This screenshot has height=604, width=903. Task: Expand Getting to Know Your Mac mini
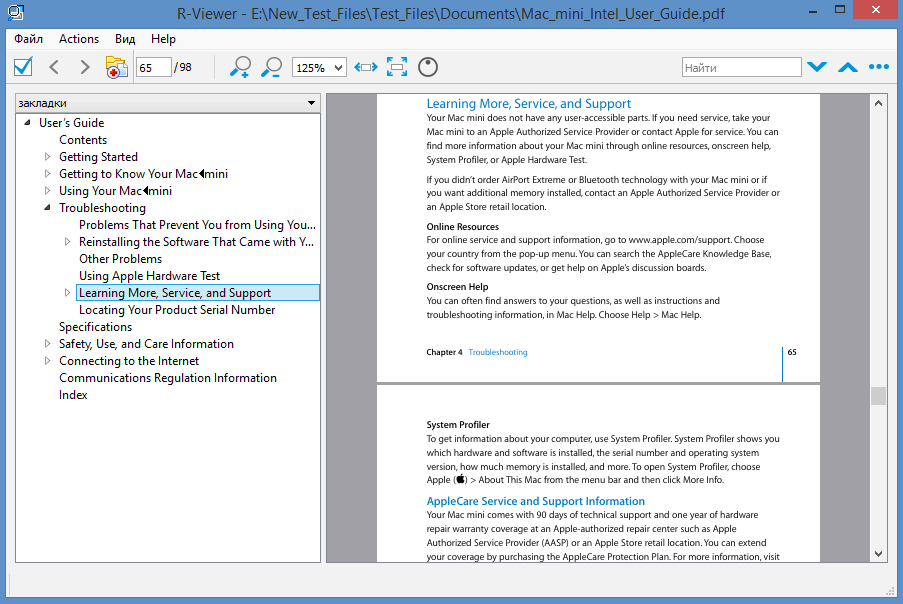47,173
